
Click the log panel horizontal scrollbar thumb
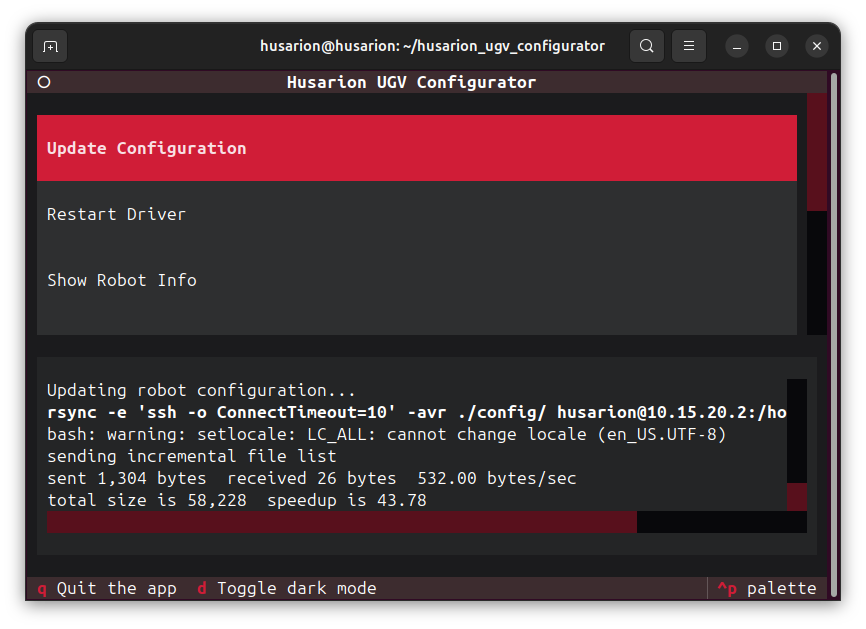[341, 522]
